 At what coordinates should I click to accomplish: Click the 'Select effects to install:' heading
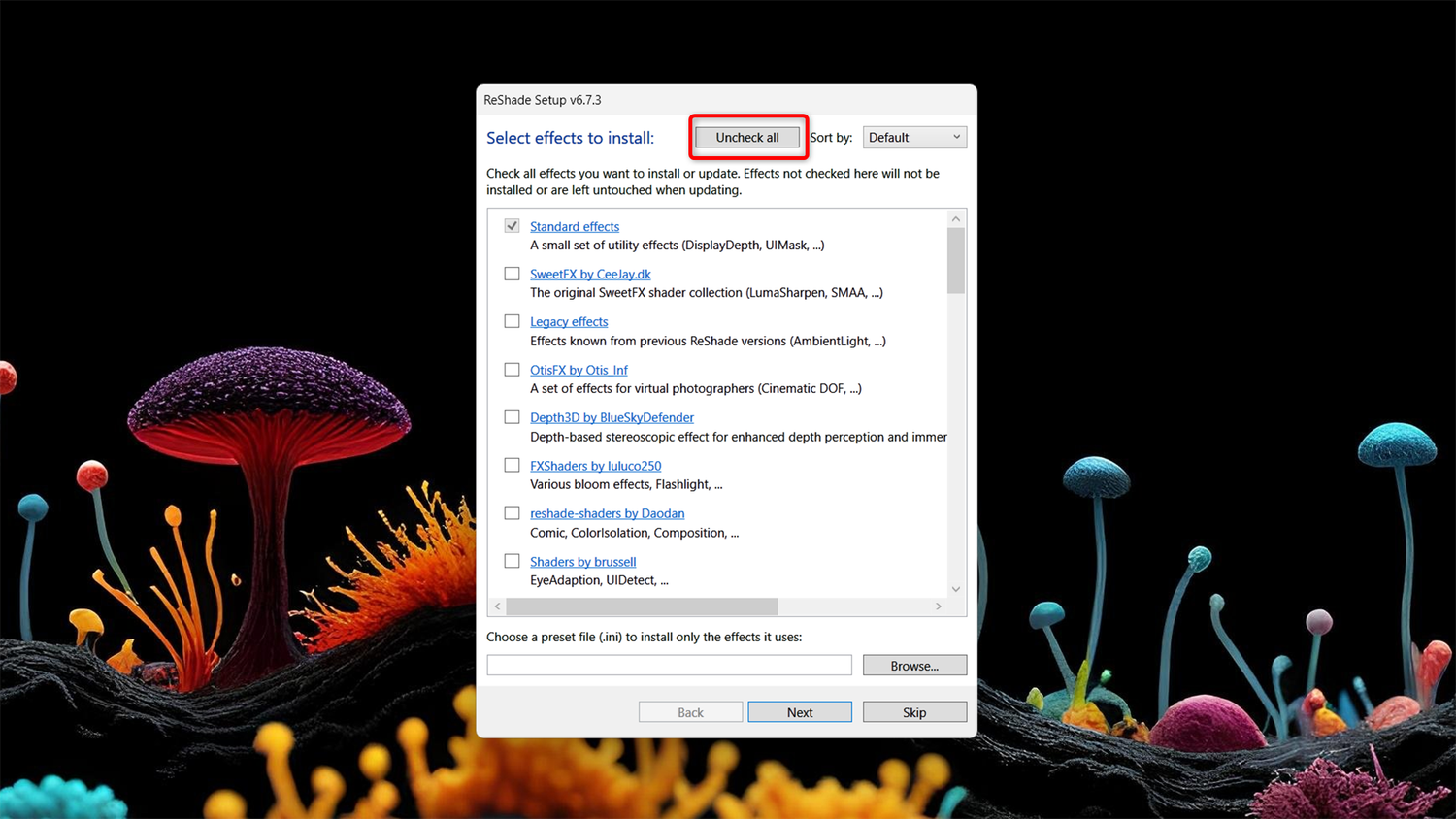point(570,138)
